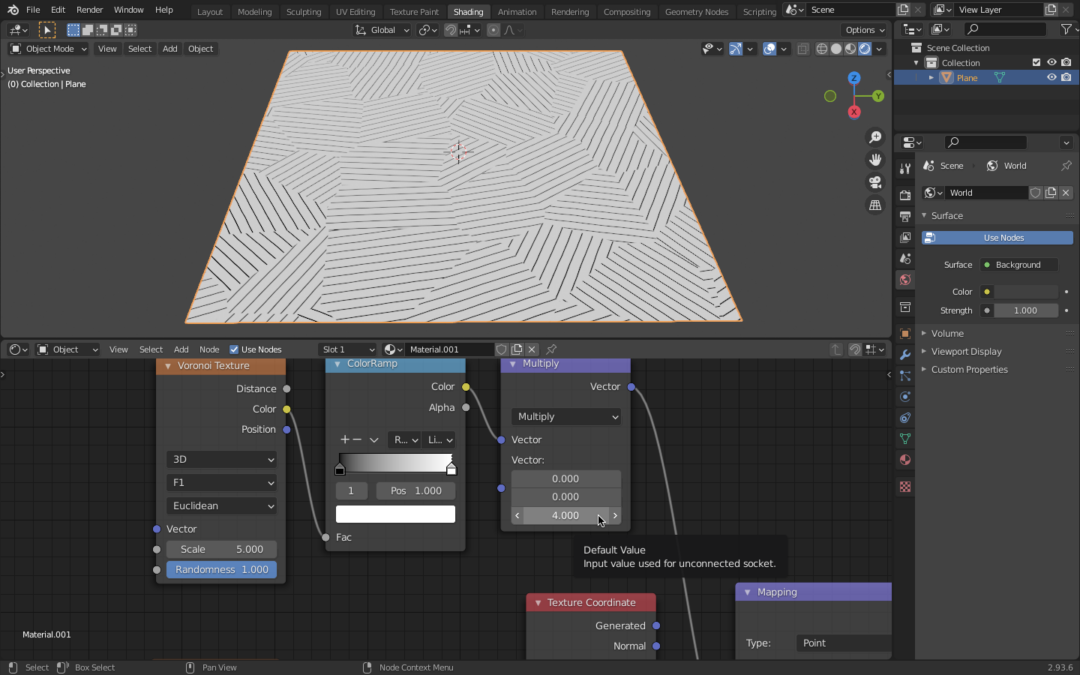
Task: Open the Render Properties tab
Action: [905, 195]
